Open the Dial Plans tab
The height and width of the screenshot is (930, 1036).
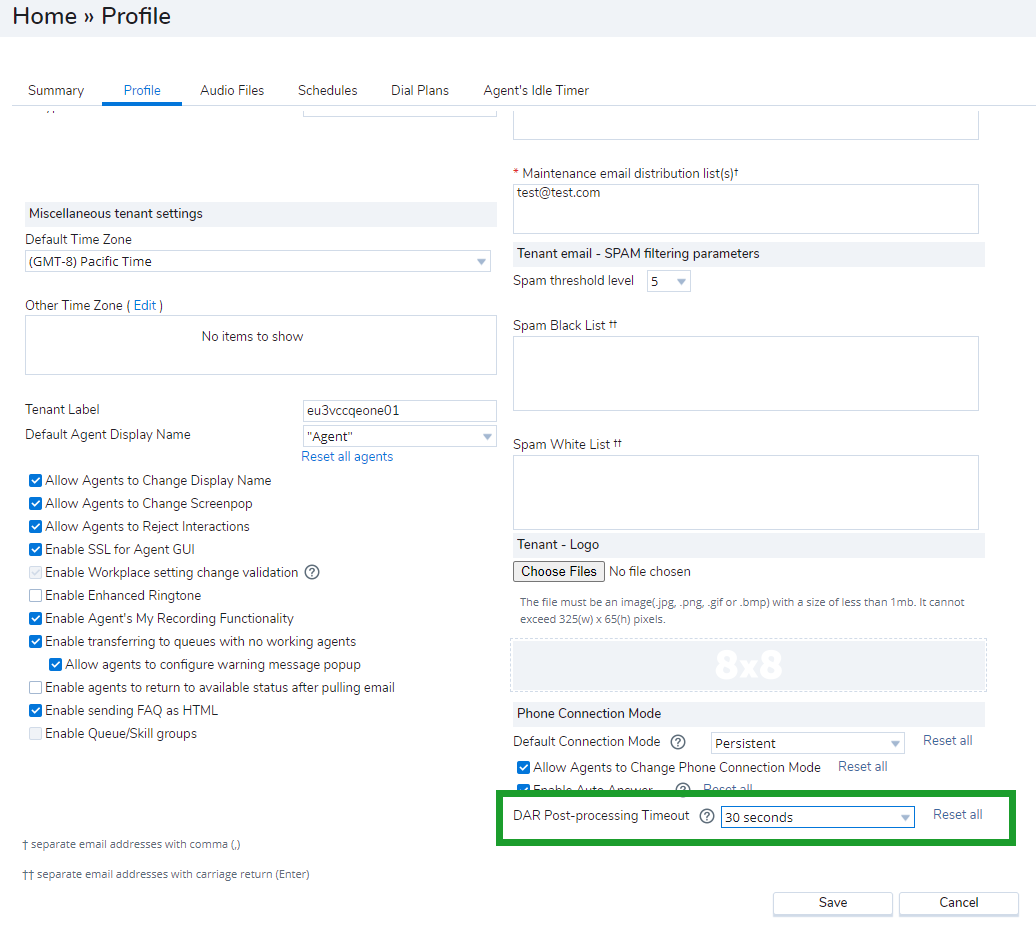[420, 90]
